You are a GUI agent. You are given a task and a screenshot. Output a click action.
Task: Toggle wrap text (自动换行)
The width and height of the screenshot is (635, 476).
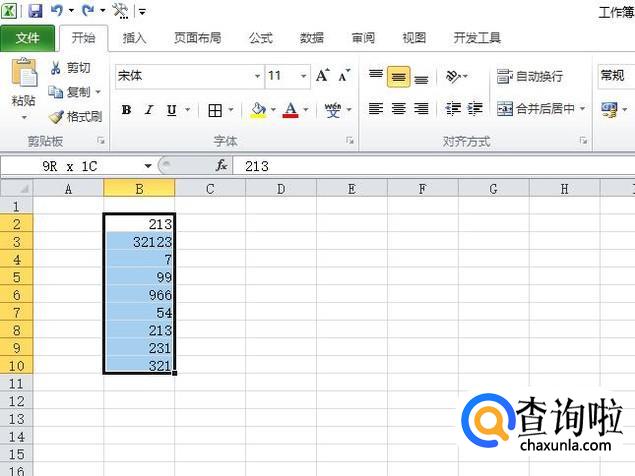[530, 76]
